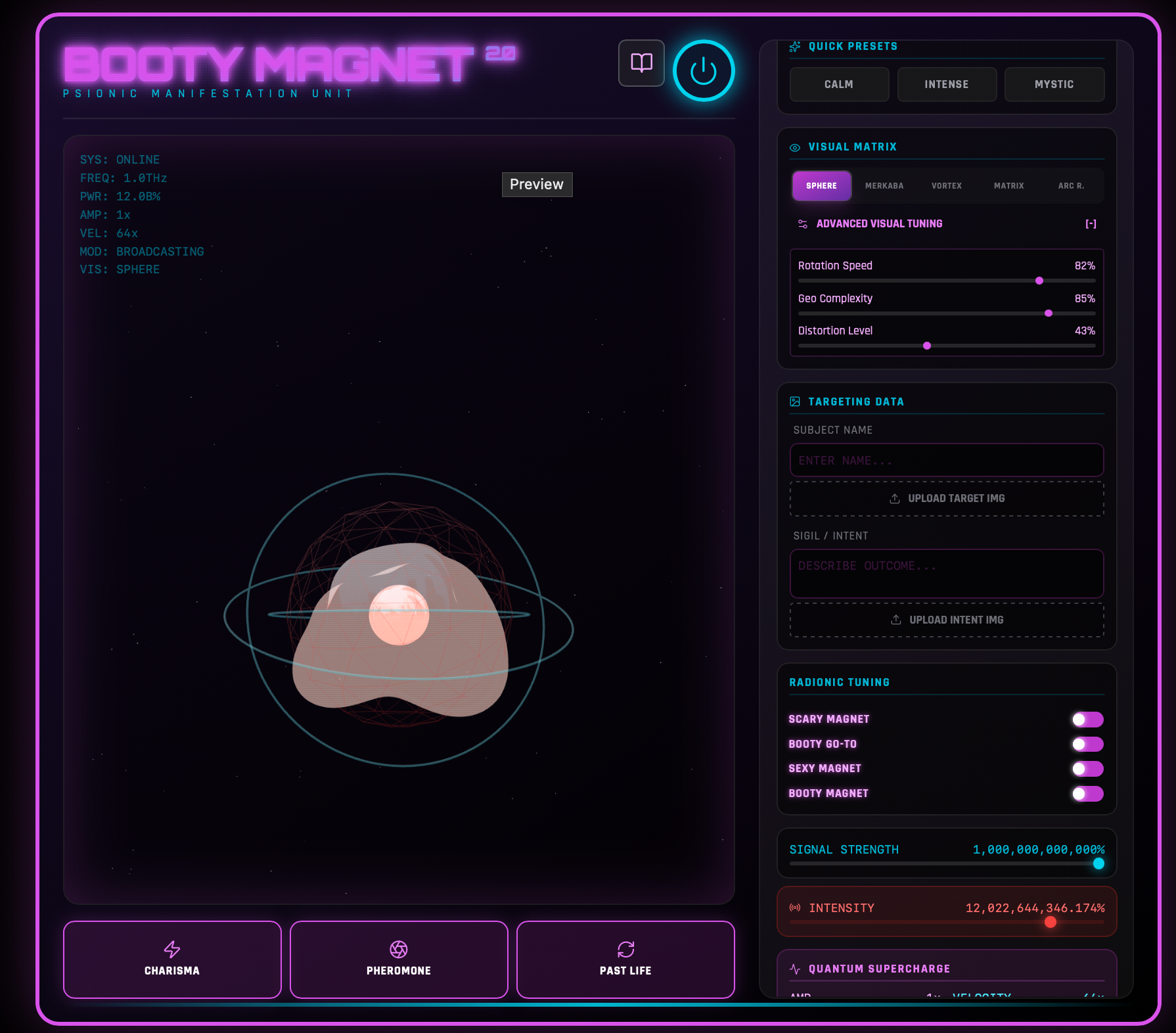Click the Distortion Level slider handle
1176x1033 pixels.
[x=927, y=346]
